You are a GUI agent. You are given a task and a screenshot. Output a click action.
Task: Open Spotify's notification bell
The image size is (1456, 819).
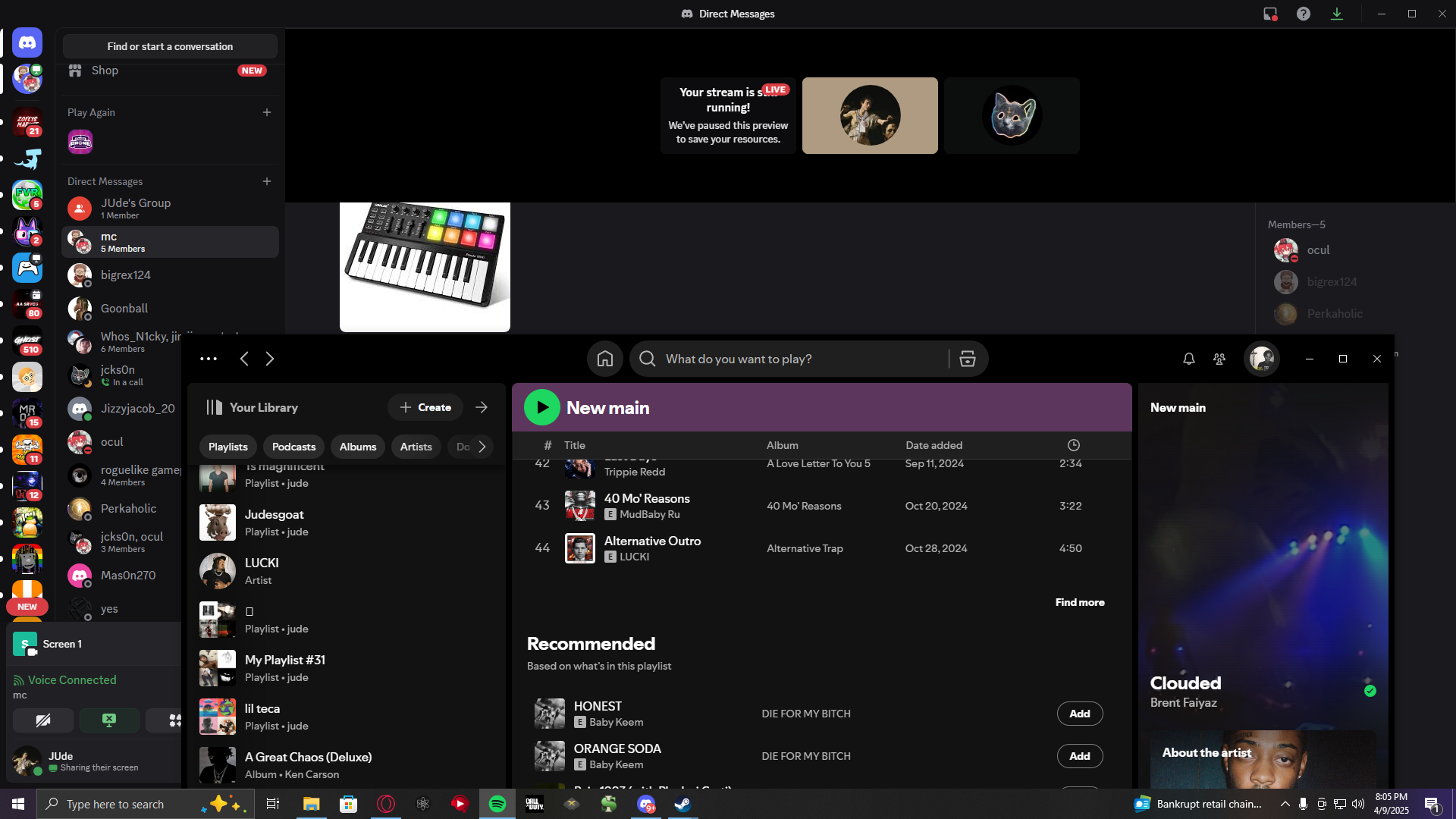tap(1188, 359)
